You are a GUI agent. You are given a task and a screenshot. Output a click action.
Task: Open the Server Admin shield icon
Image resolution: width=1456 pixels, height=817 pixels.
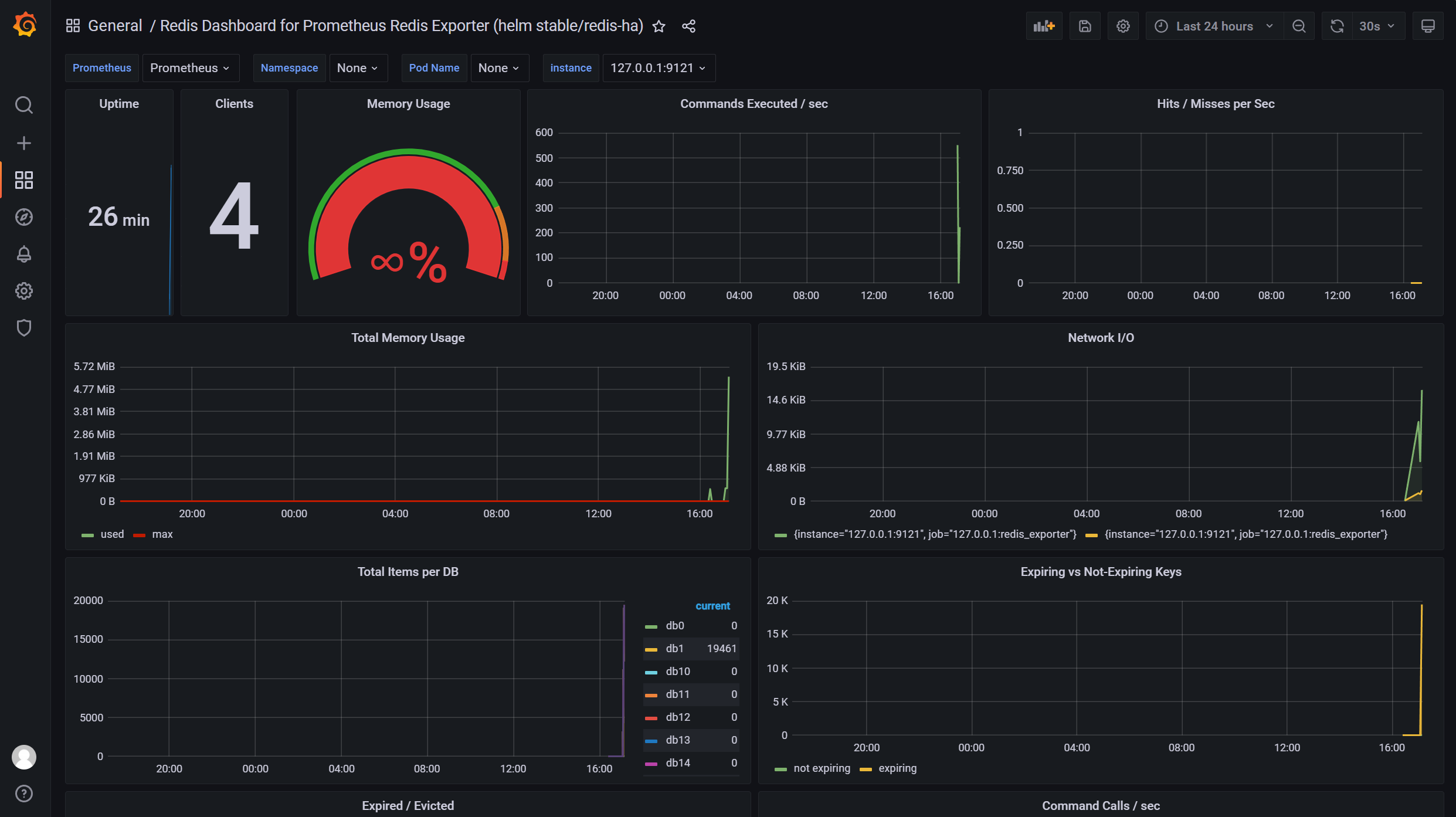[24, 328]
